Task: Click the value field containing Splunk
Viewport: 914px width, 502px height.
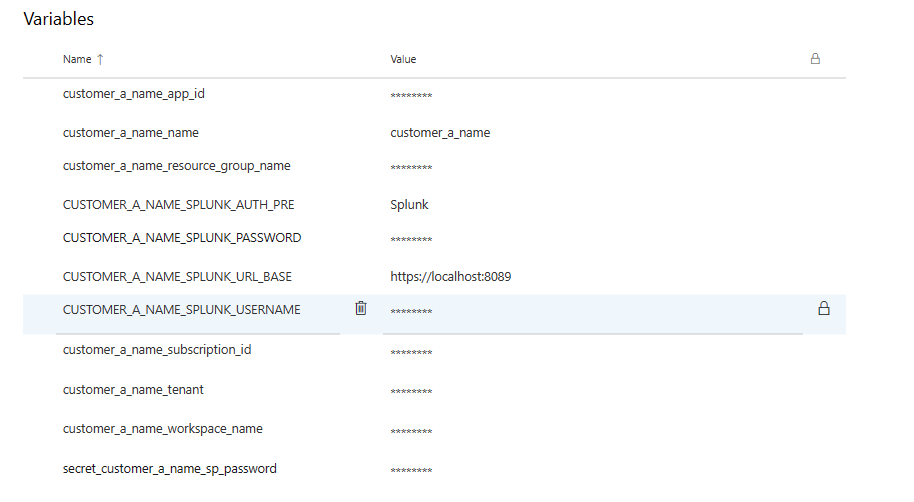Action: point(409,205)
